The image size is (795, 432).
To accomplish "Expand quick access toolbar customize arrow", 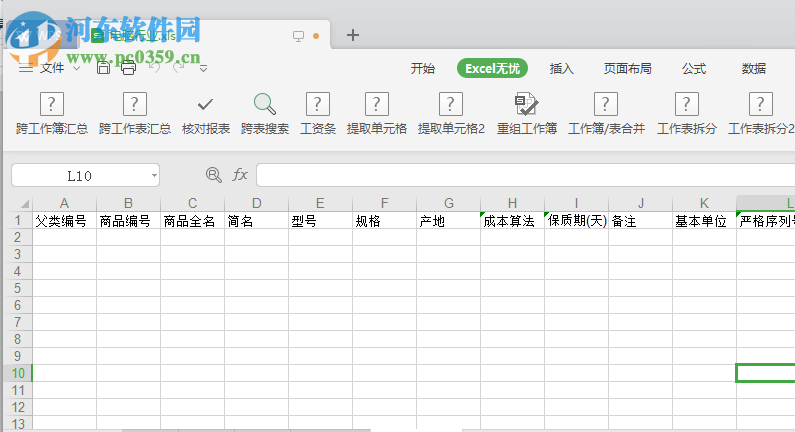I will (x=203, y=68).
